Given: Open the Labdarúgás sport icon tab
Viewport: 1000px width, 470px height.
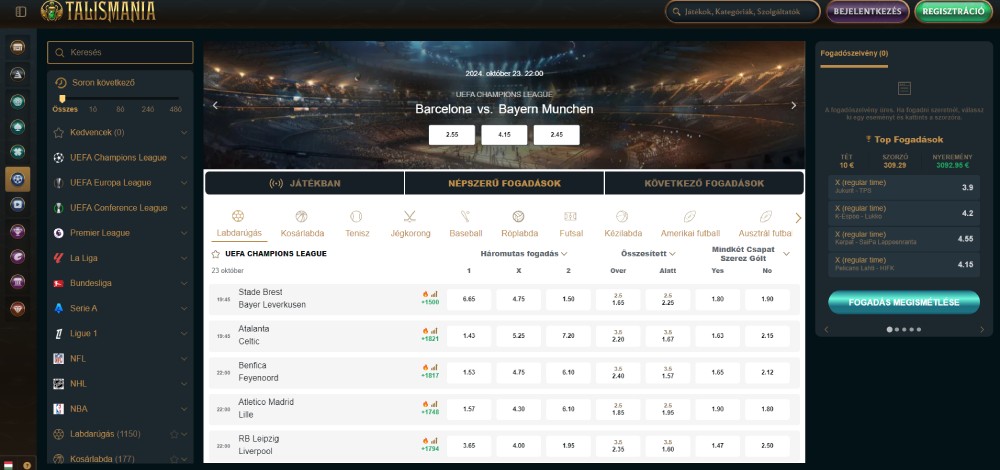Looking at the screenshot, I should pyautogui.click(x=238, y=216).
